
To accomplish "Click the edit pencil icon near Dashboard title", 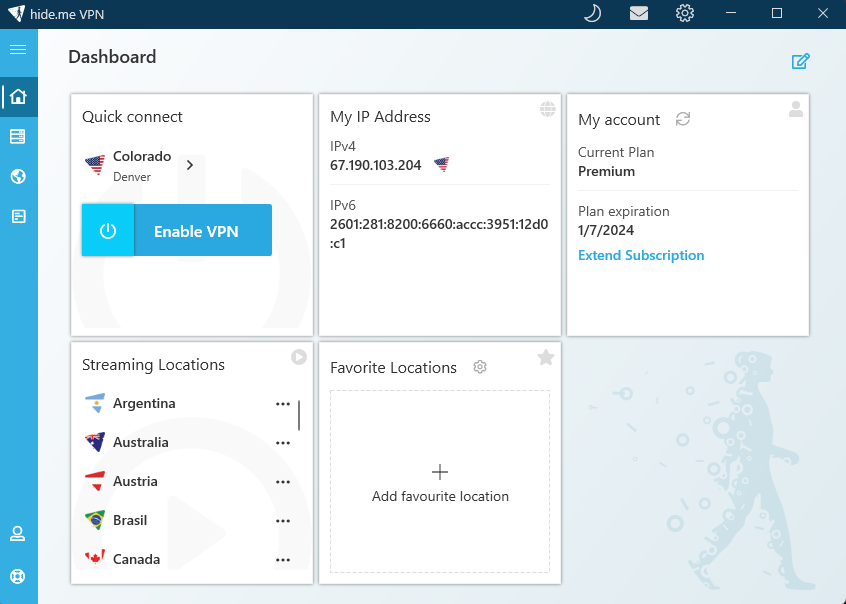I will [800, 61].
